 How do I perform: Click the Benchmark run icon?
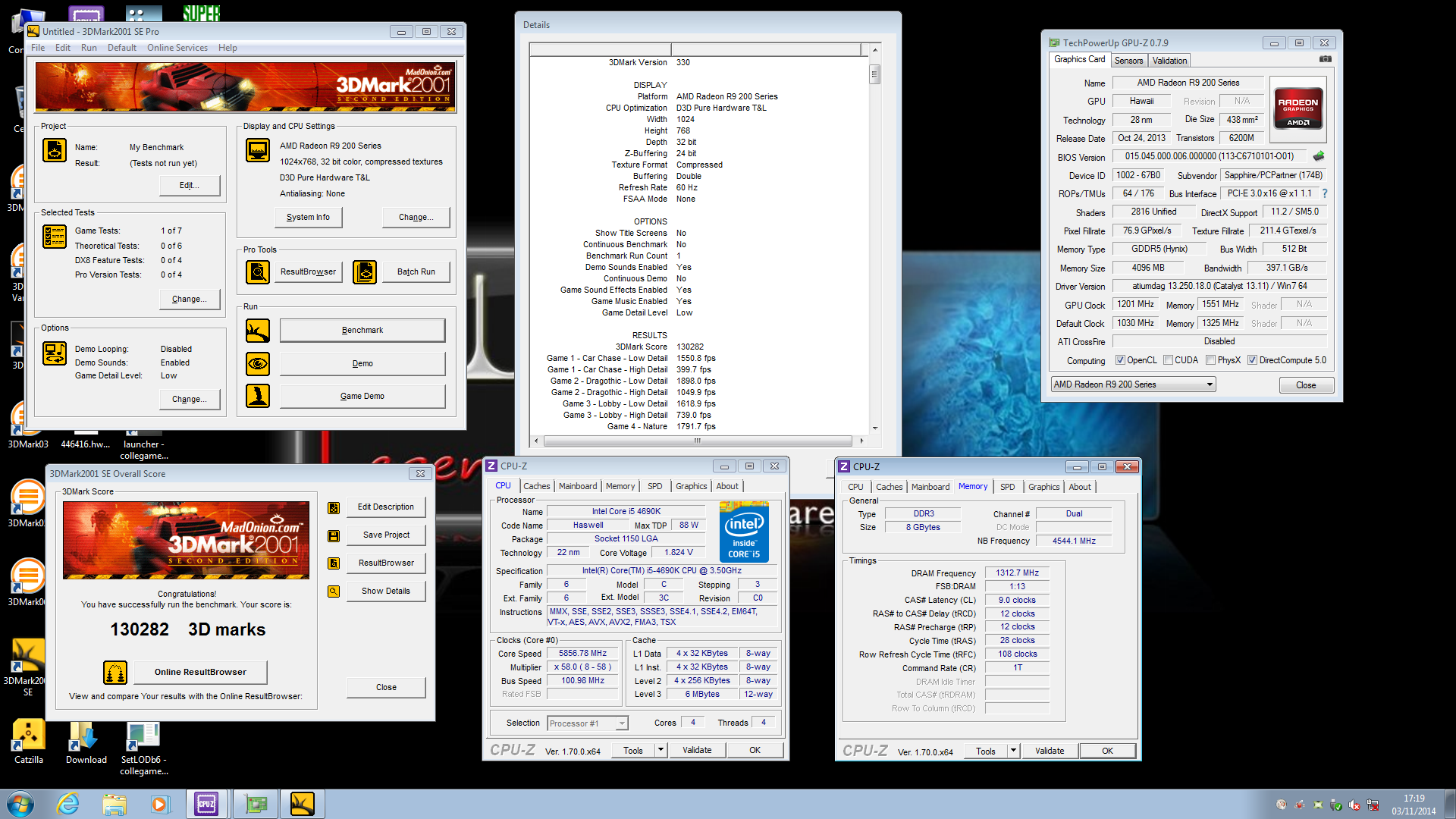[x=258, y=331]
